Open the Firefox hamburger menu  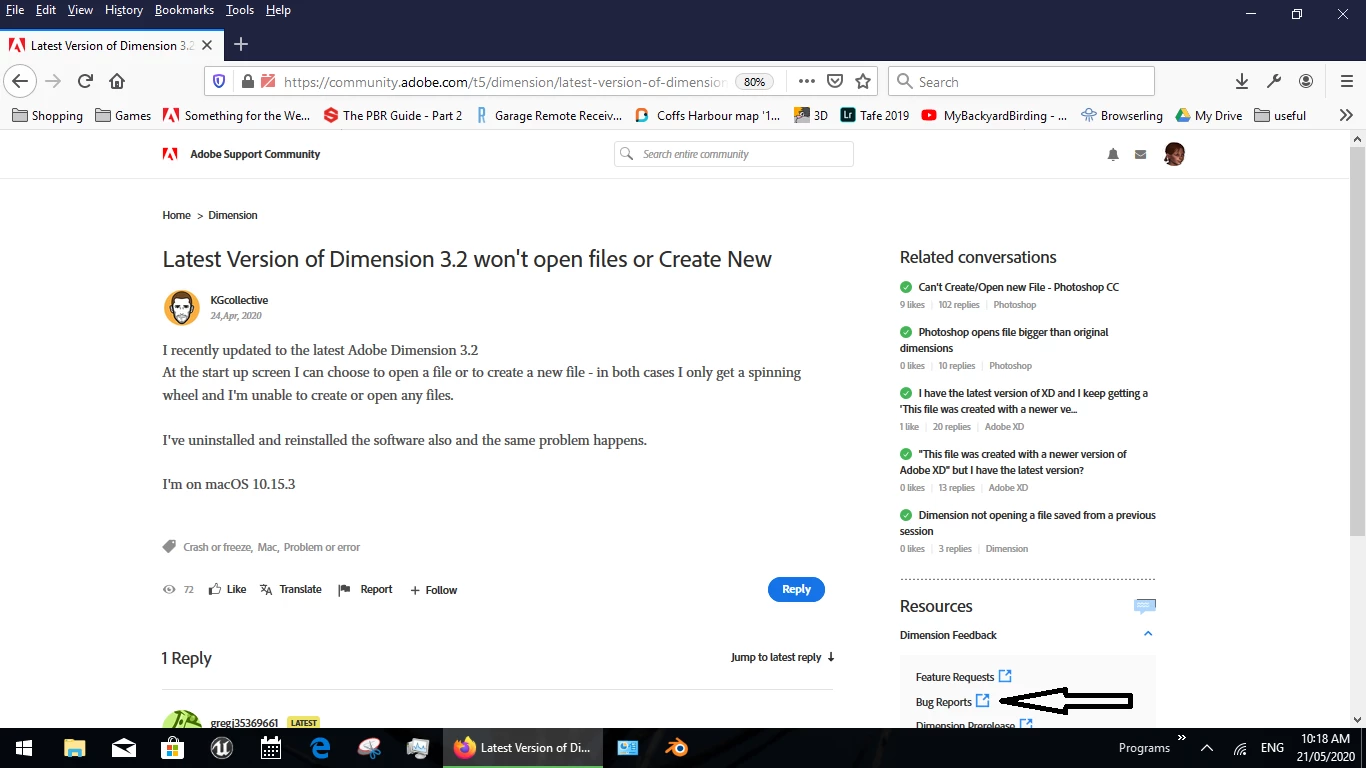[1346, 82]
